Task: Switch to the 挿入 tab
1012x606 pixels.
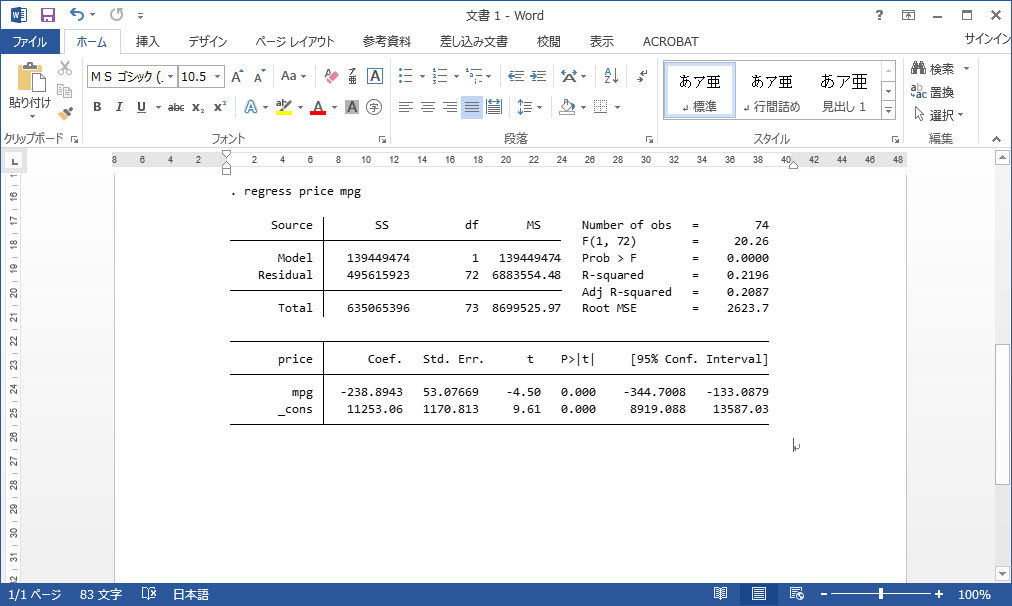Action: click(148, 41)
